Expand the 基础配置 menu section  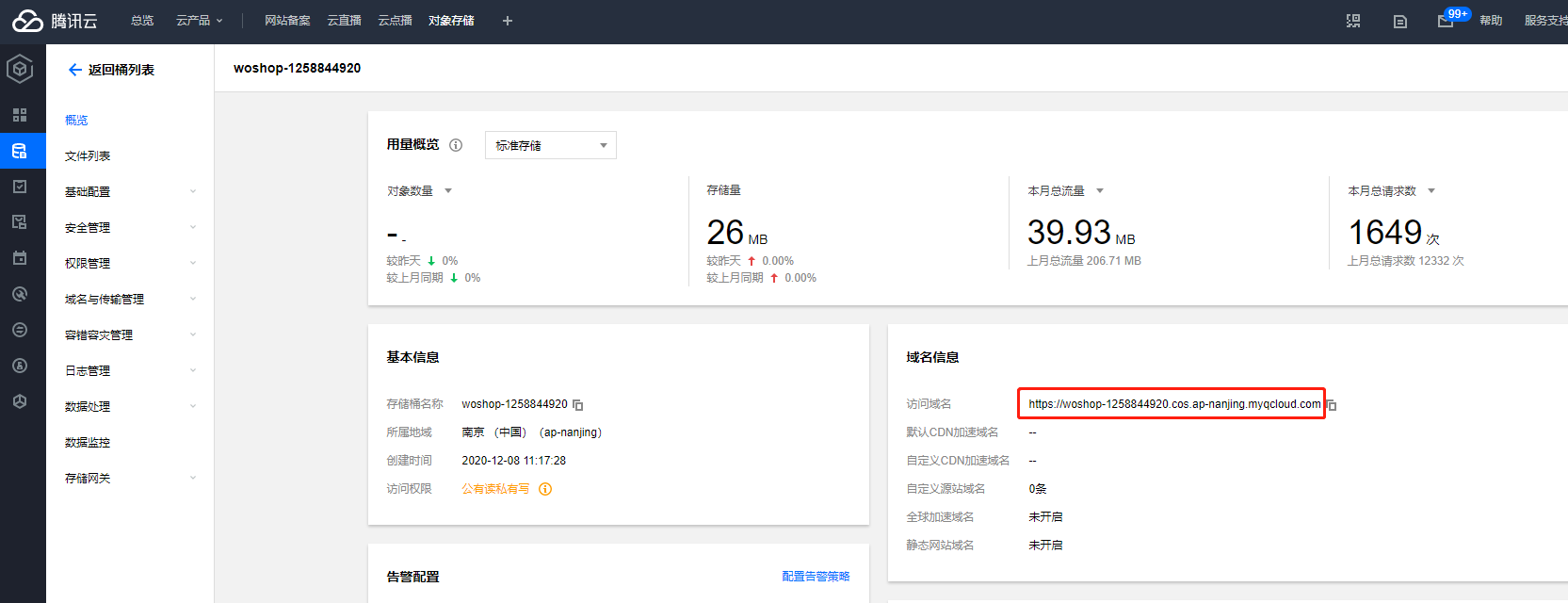click(x=130, y=192)
